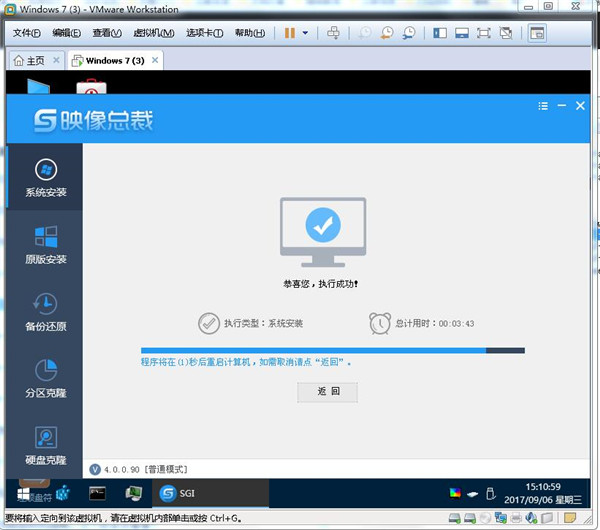The width and height of the screenshot is (600, 530).
Task: Click the send Ctrl+Alt+Del toolbar icon
Action: tap(333, 33)
